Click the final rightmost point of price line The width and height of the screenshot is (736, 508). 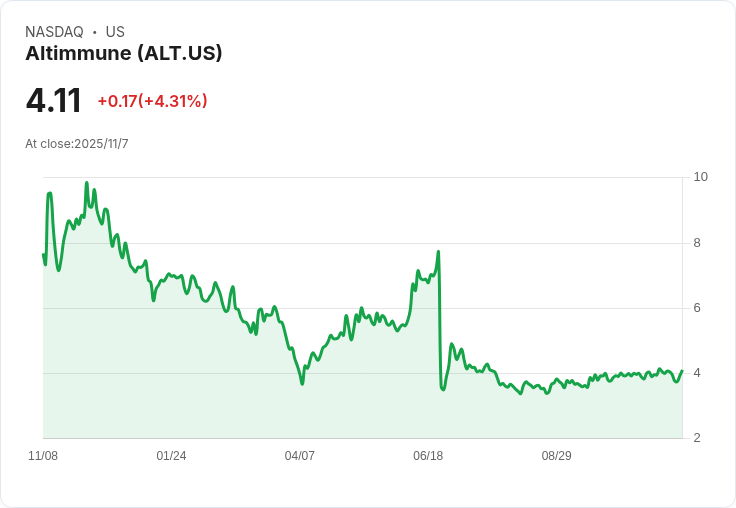click(682, 371)
